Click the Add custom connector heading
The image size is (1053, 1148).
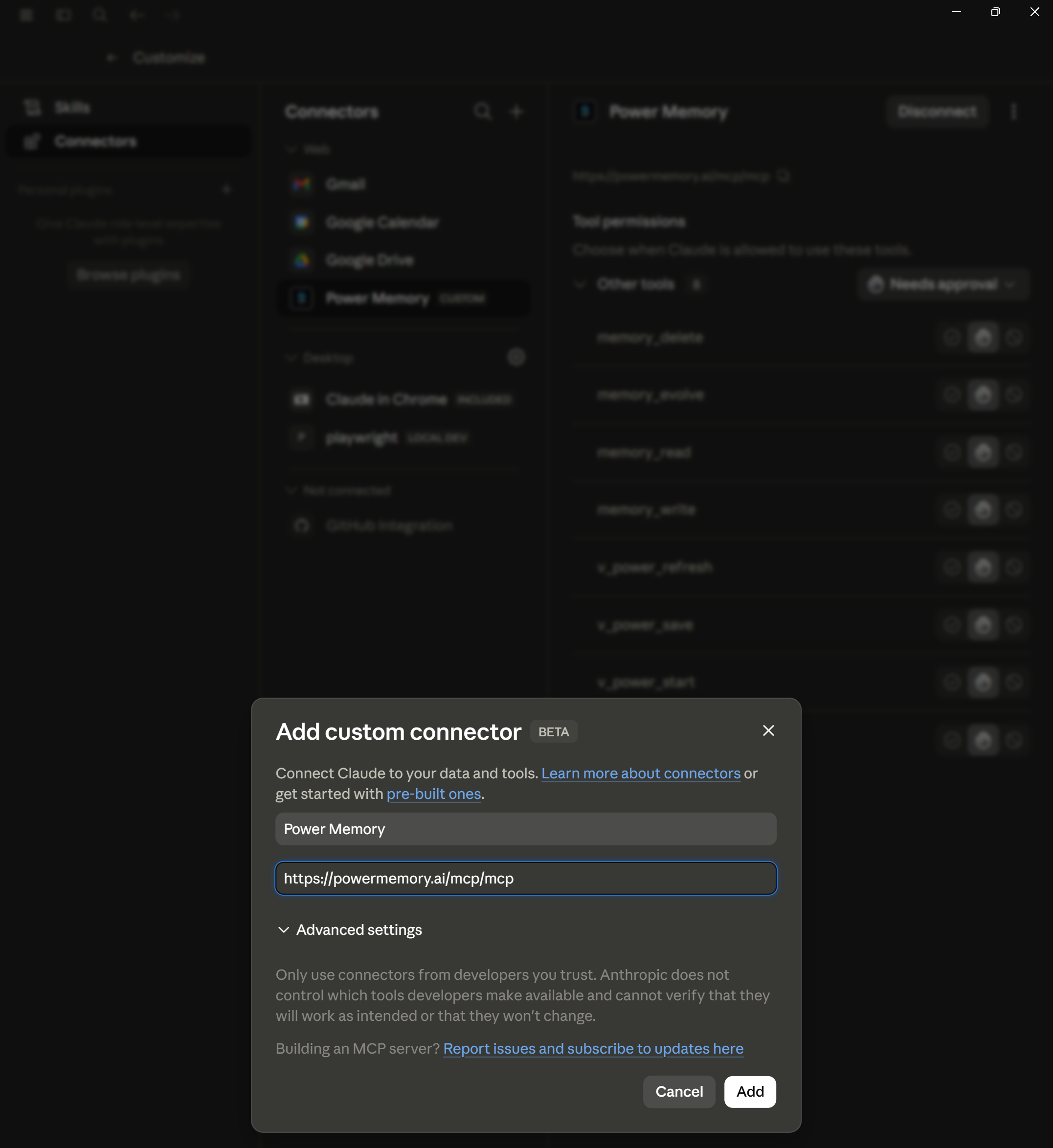[398, 732]
